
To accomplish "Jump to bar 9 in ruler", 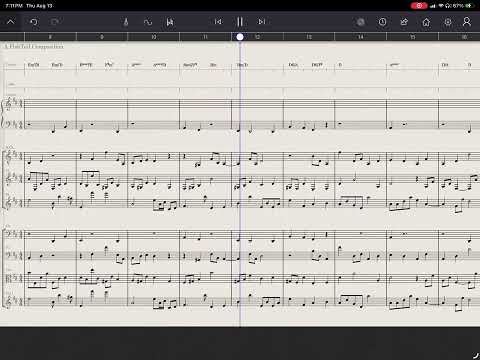I will pyautogui.click(x=102, y=37).
